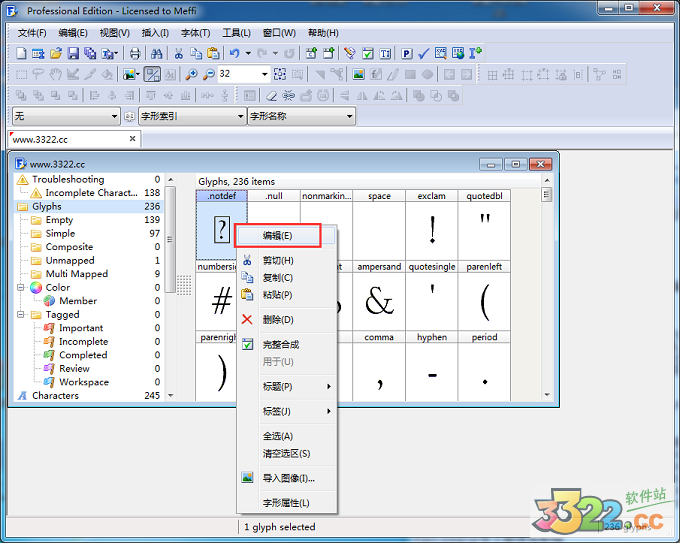680x543 pixels.
Task: Click the Save disk icon in toolbar
Action: pyautogui.click(x=73, y=53)
